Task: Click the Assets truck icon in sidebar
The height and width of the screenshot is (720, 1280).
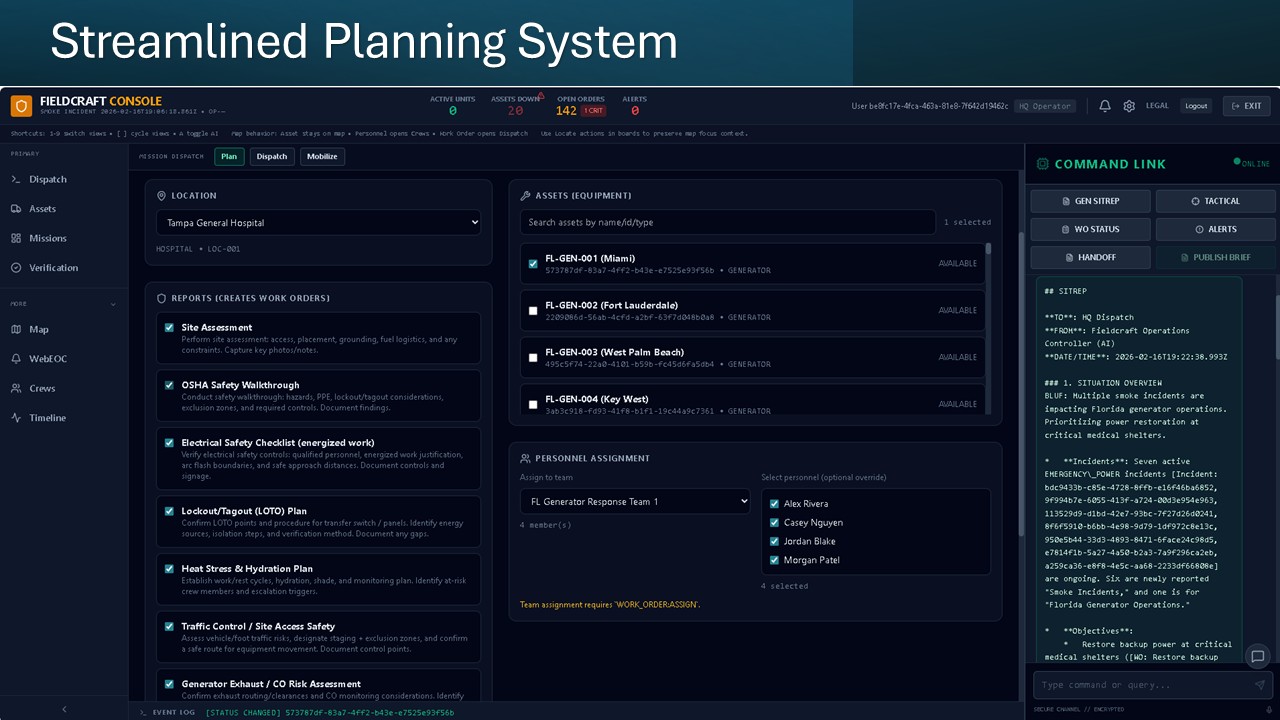Action: click(x=16, y=209)
